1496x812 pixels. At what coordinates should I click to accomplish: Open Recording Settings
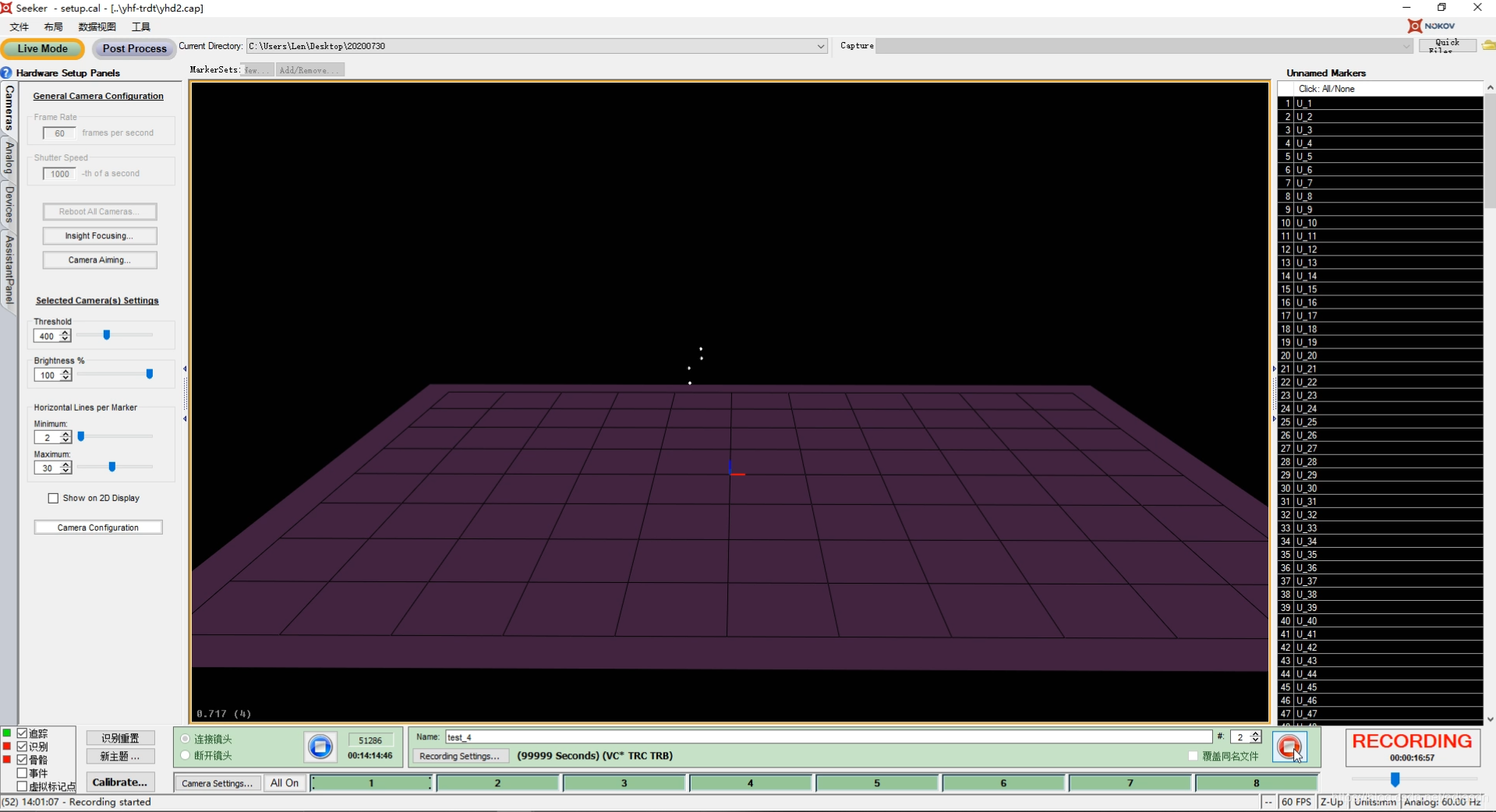click(459, 756)
